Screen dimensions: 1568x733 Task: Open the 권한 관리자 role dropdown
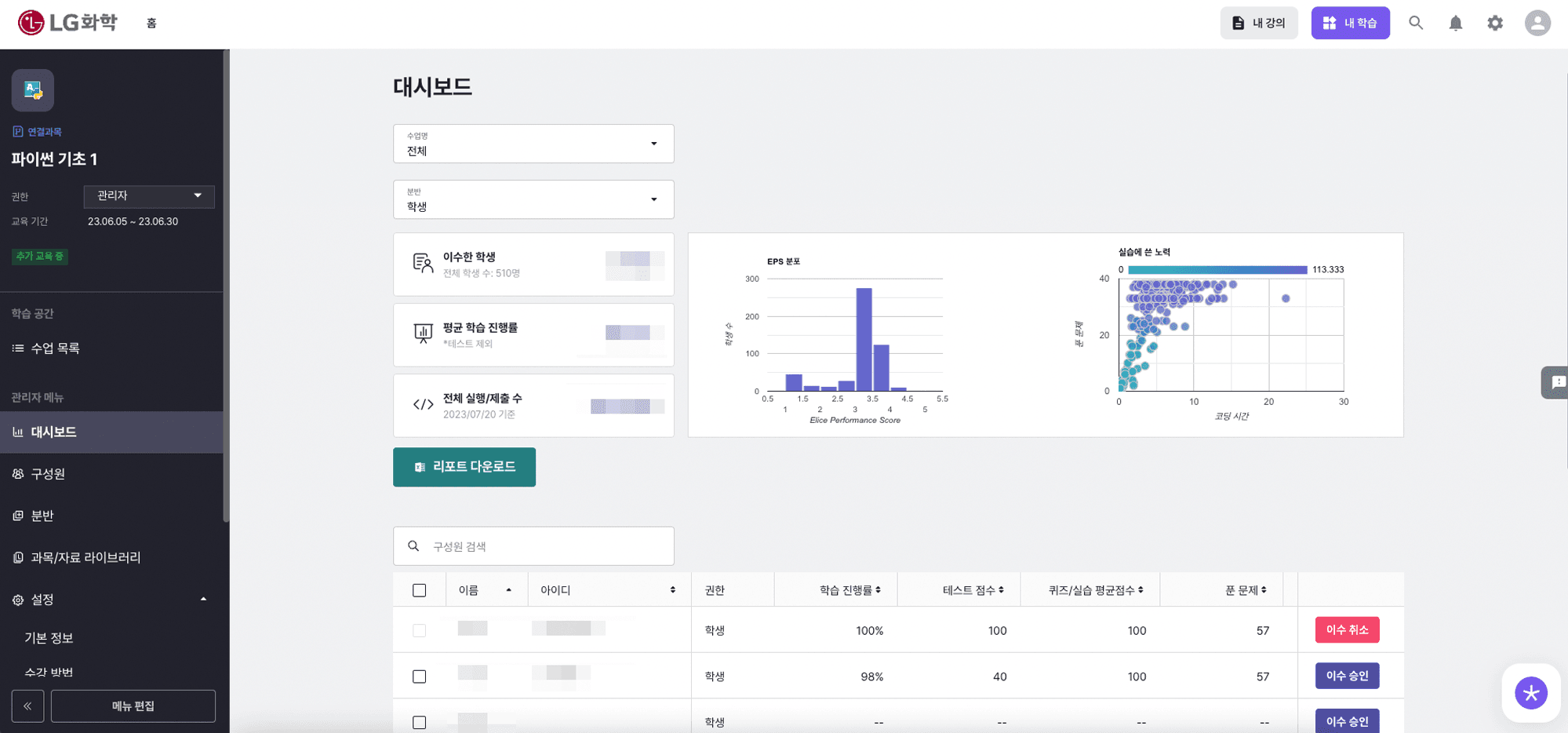[x=149, y=196]
